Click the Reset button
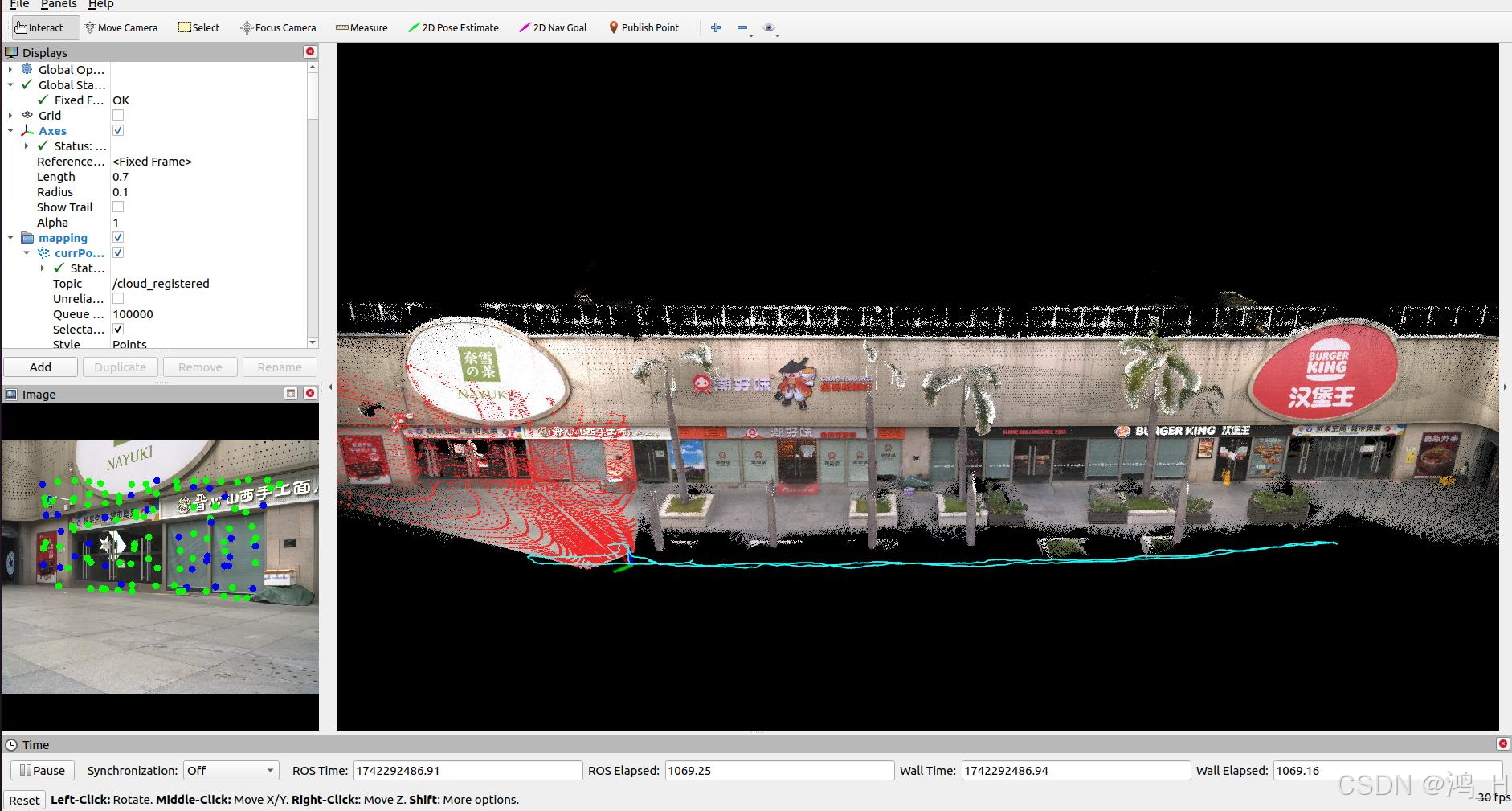Screen dimensions: 1512x811 click(x=24, y=800)
